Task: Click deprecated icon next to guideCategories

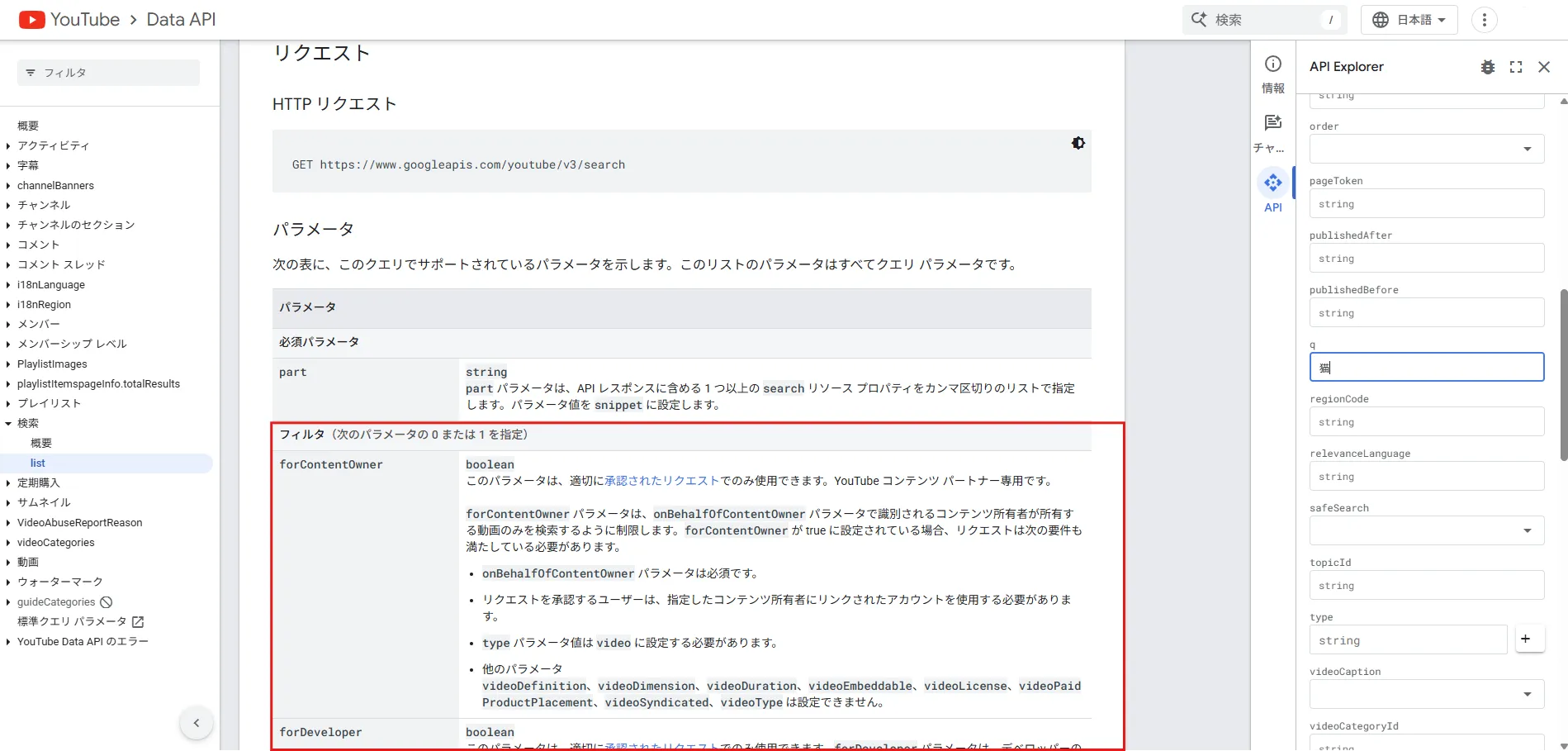Action: (106, 602)
